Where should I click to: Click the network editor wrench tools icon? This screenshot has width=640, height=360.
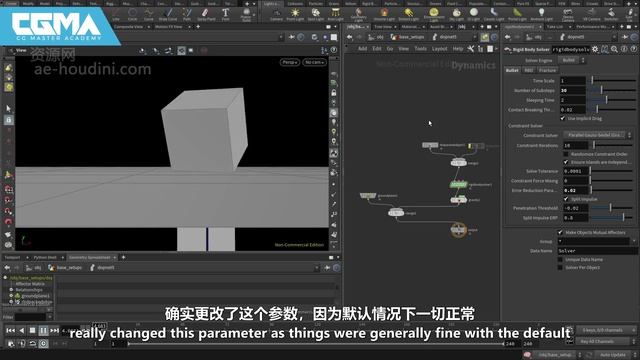tap(471, 49)
